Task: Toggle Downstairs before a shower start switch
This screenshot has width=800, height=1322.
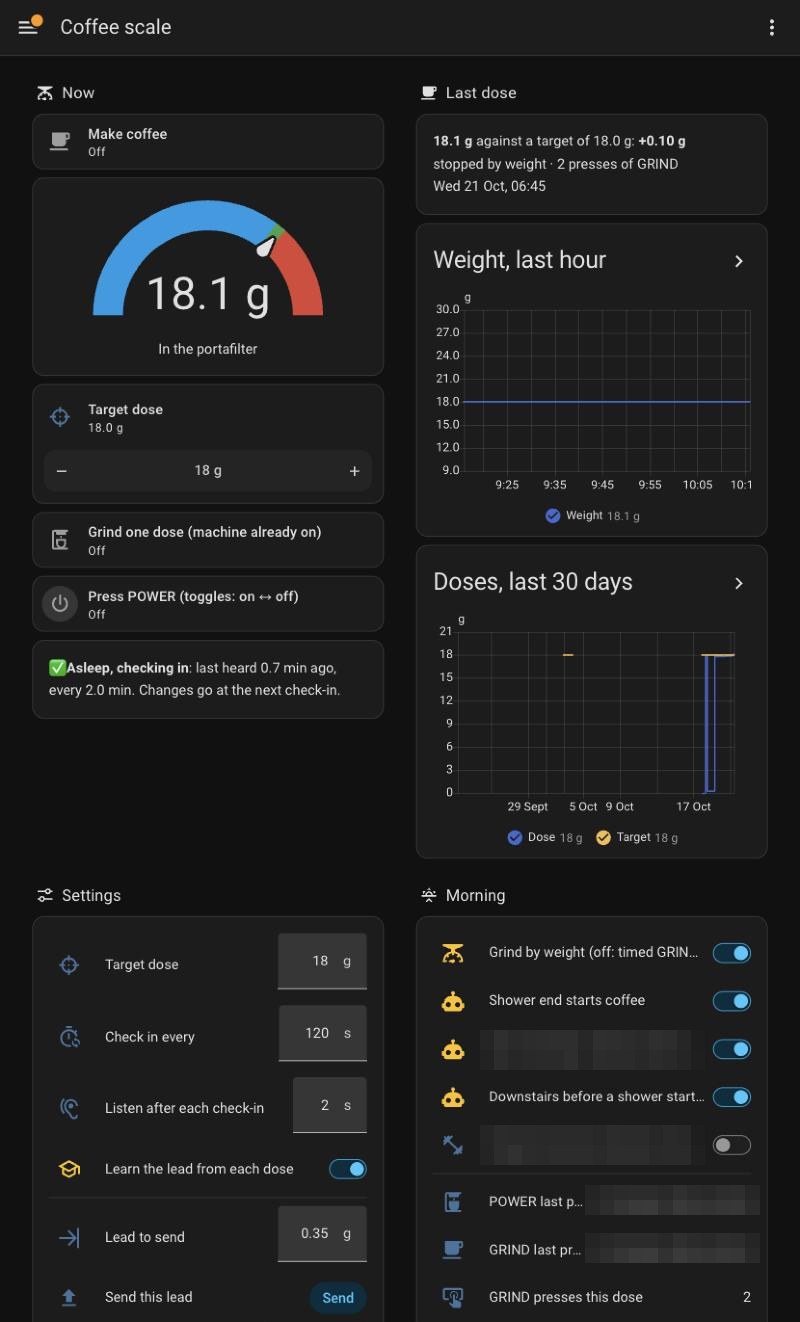Action: (x=732, y=1097)
